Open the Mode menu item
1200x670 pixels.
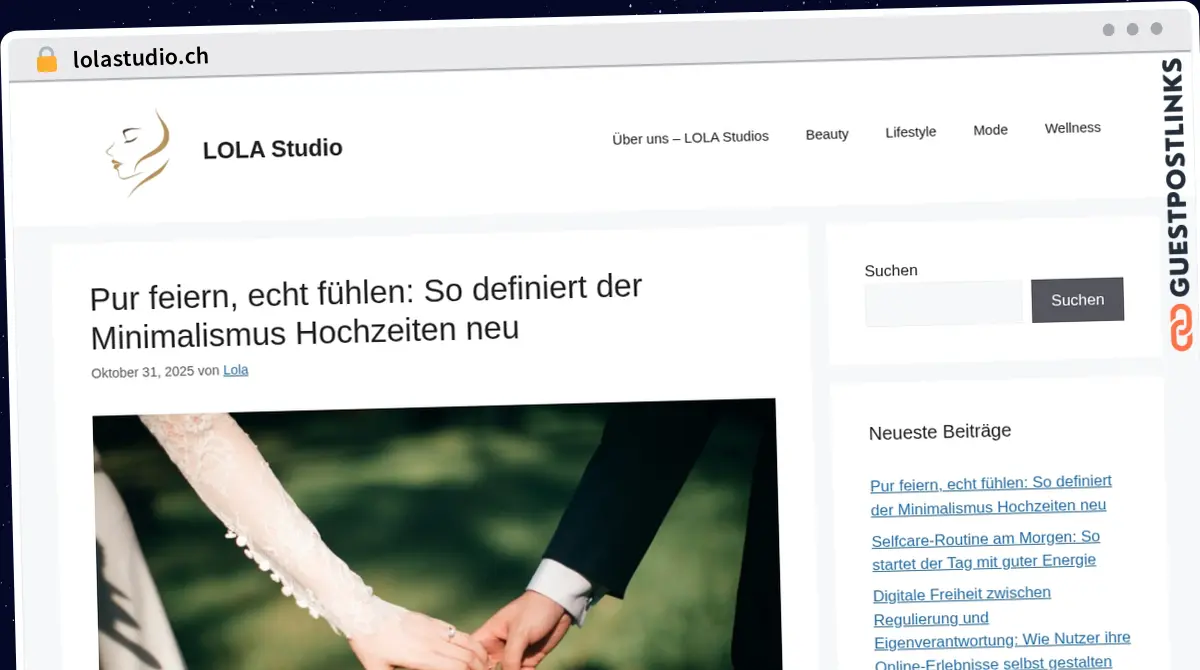coord(990,130)
